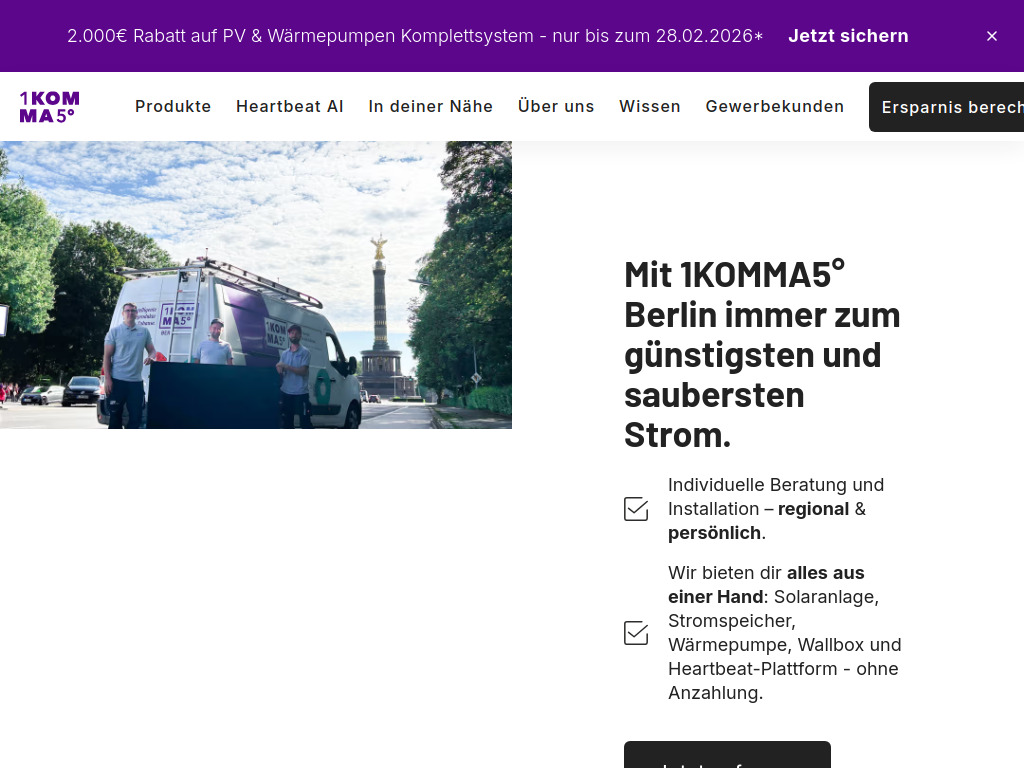Open the 'Über uns' menu

pos(556,106)
